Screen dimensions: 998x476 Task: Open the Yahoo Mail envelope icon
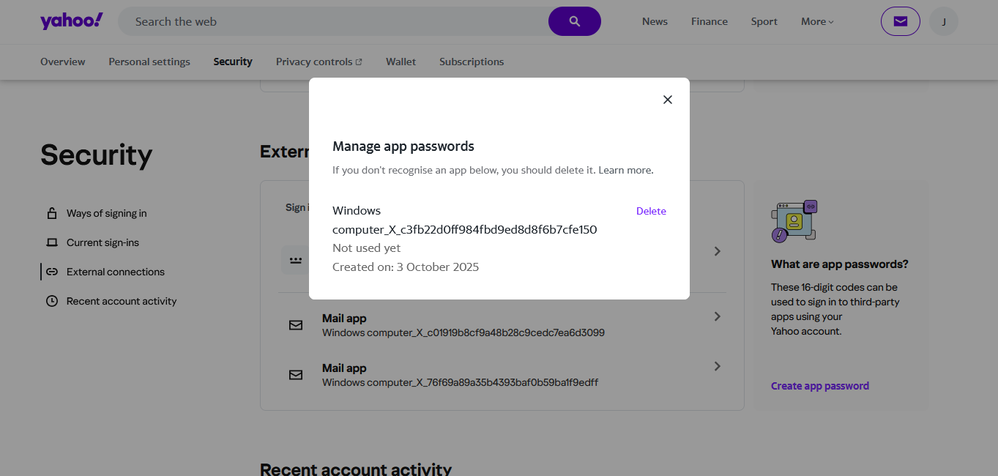900,21
